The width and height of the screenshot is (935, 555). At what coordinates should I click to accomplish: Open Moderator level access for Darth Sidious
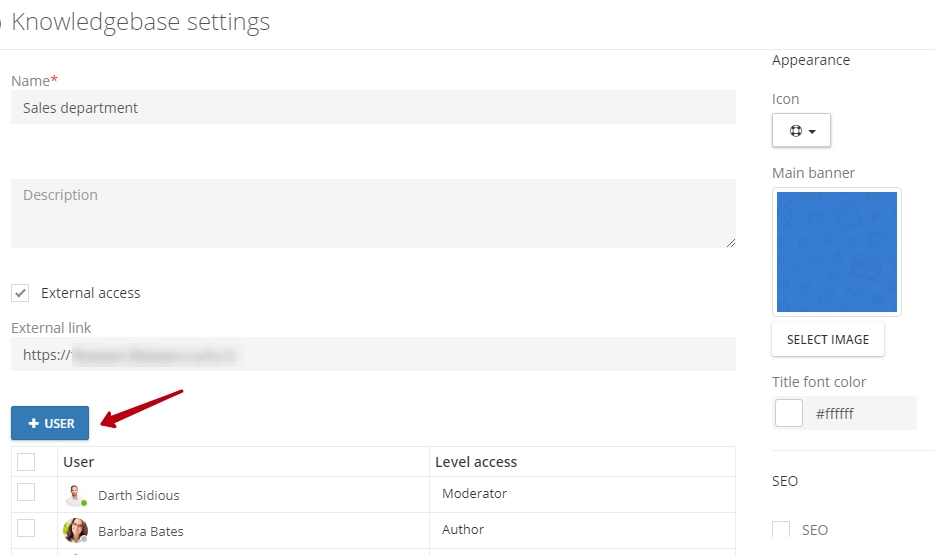click(x=474, y=494)
